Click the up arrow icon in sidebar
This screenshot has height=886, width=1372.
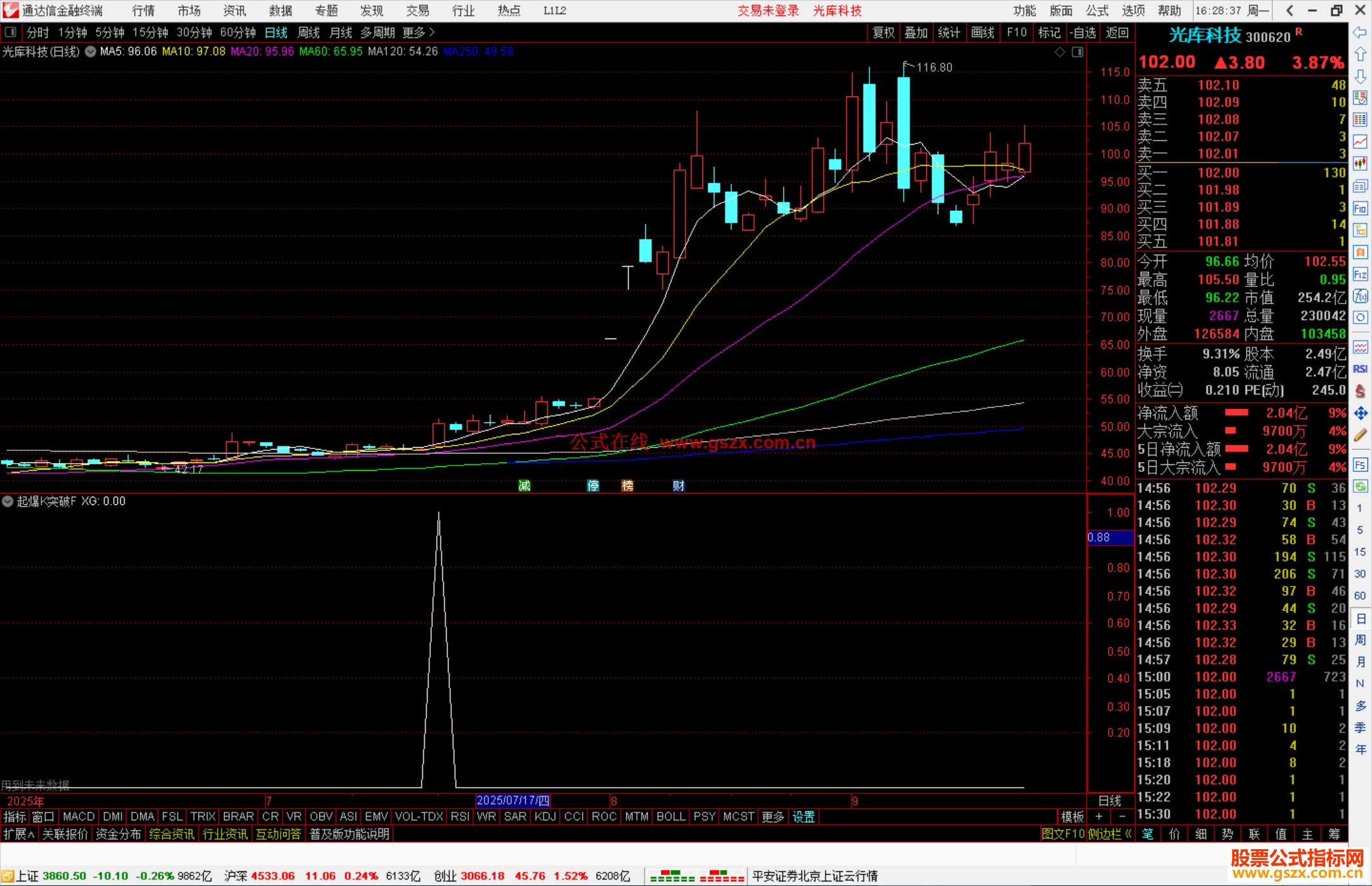(1360, 55)
